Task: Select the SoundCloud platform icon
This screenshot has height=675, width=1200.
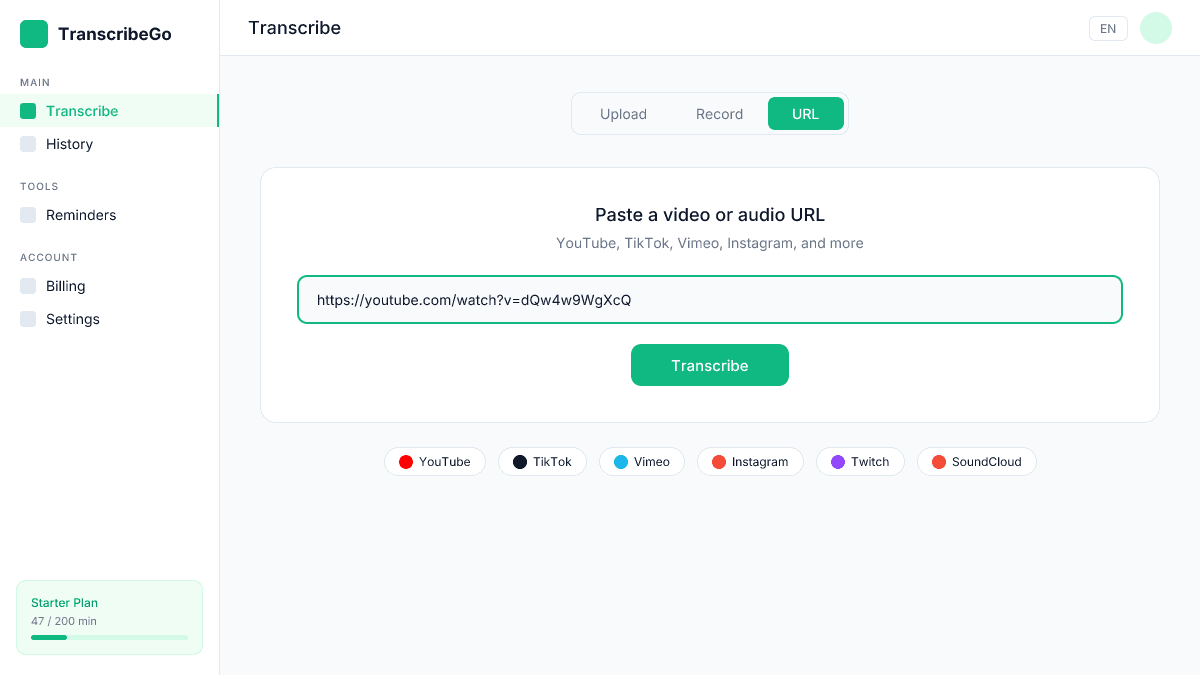Action: coord(938,461)
